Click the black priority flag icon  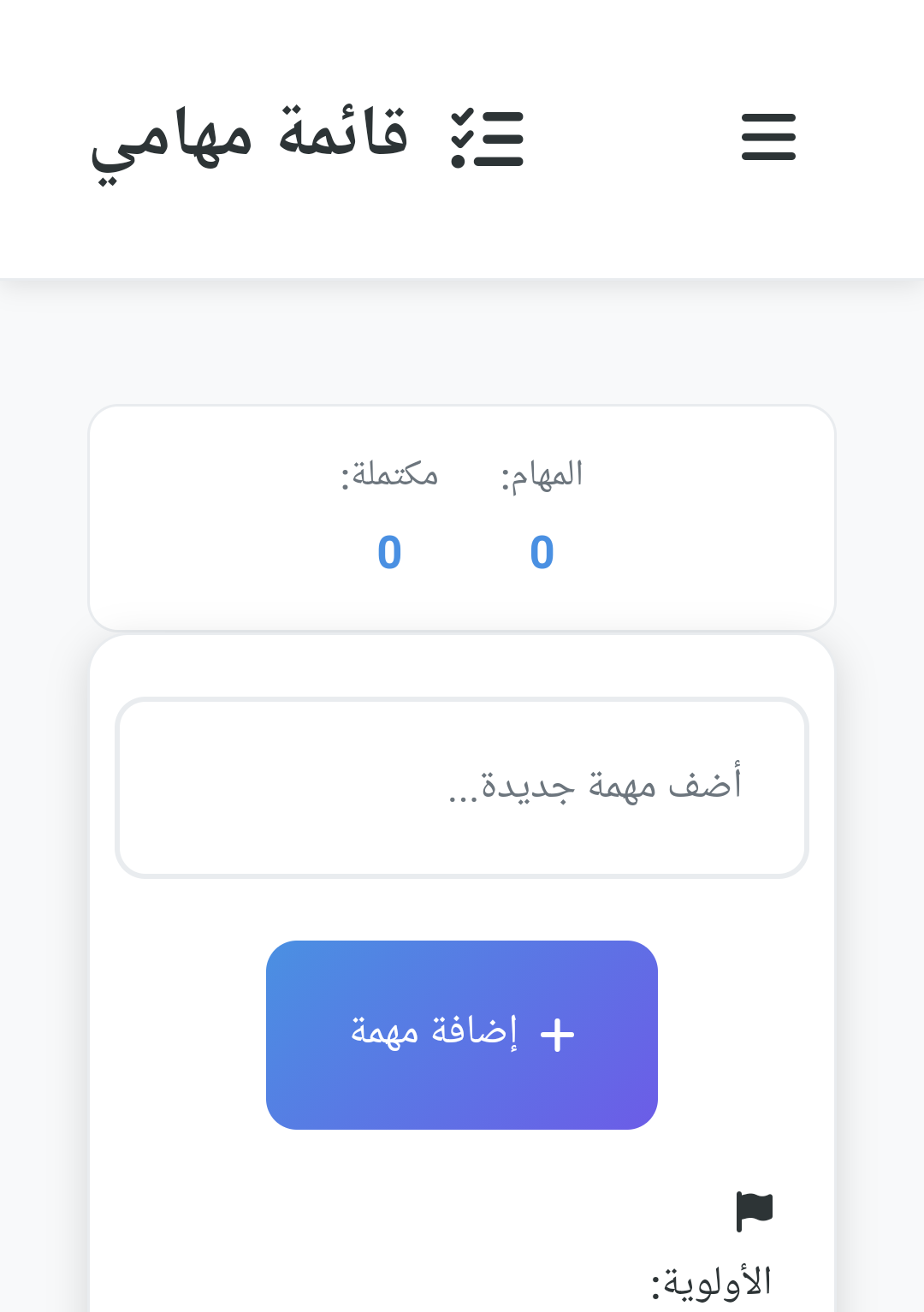tap(754, 1210)
